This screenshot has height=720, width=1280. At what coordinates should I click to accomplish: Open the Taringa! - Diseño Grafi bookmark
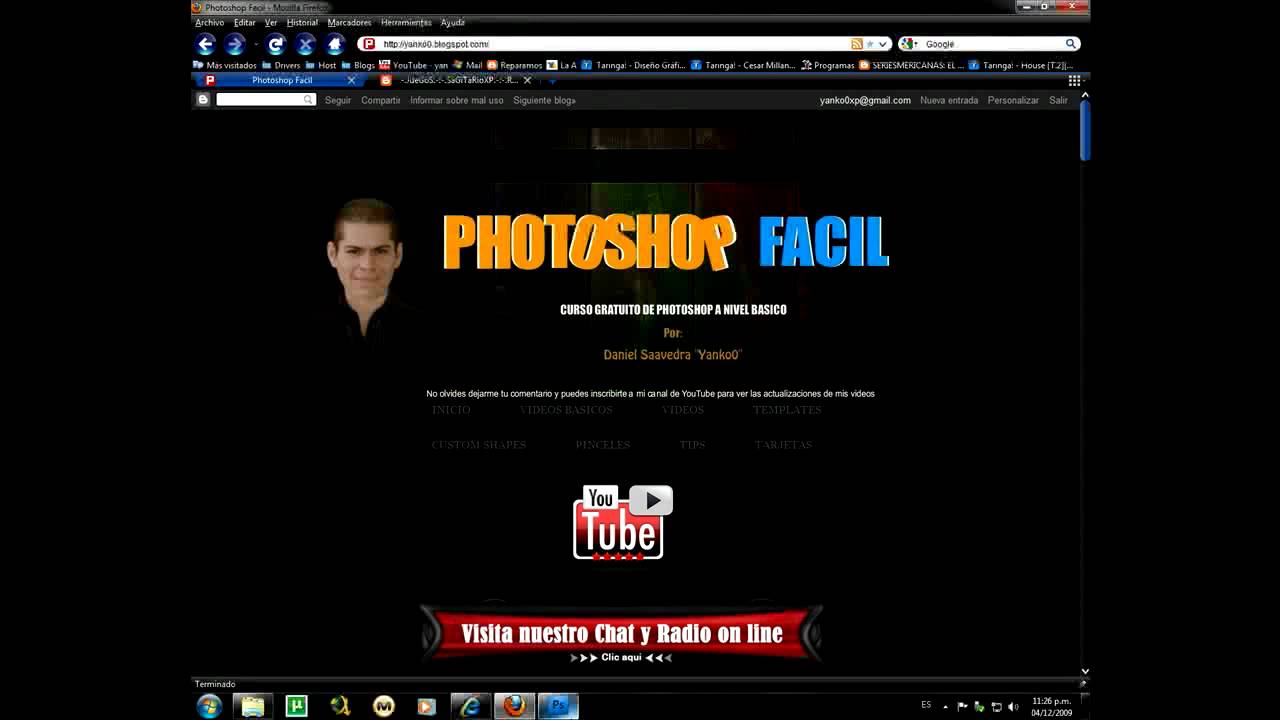point(634,65)
